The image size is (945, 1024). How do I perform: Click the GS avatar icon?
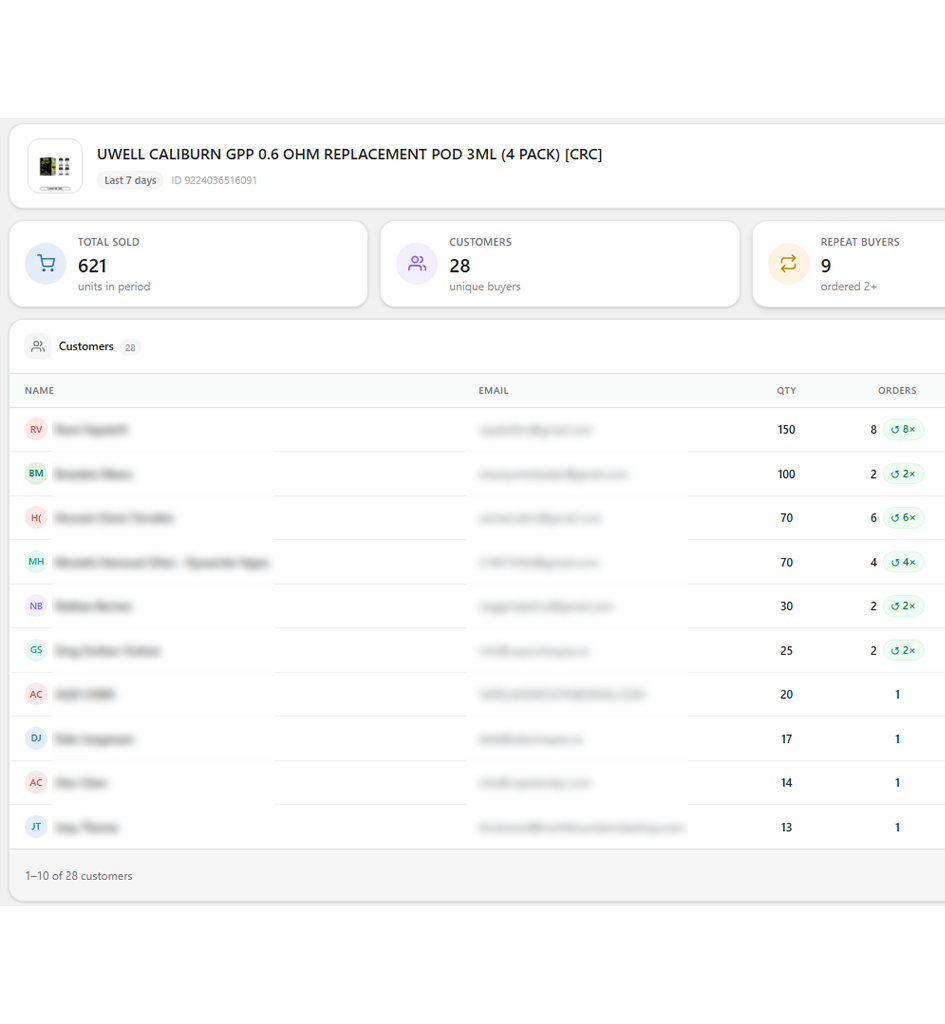[x=36, y=650]
